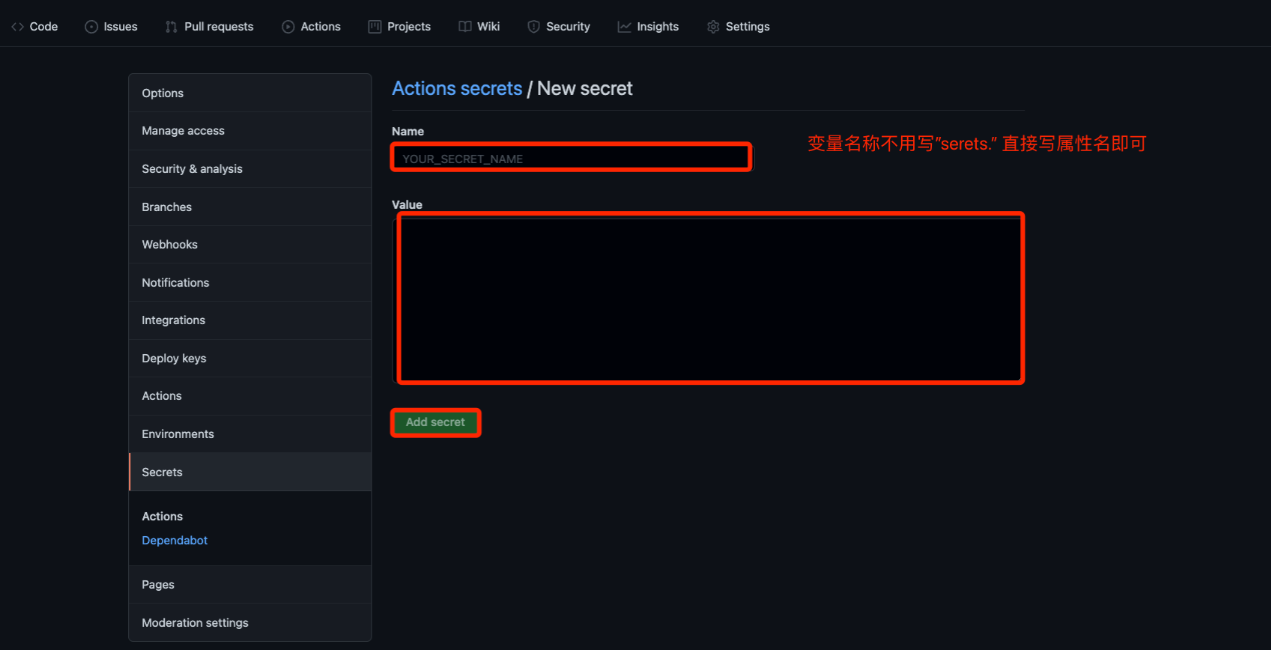Click the Settings gear icon
This screenshot has height=650, width=1271.
point(712,26)
